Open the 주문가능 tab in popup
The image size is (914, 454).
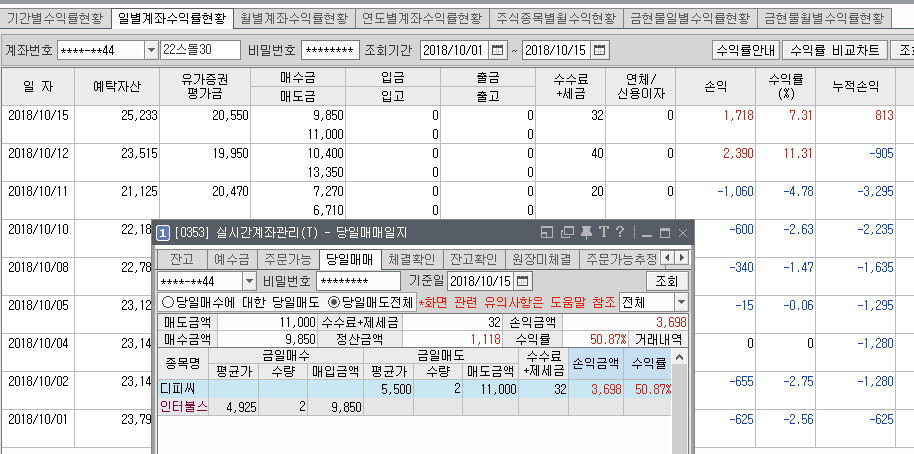[x=288, y=259]
